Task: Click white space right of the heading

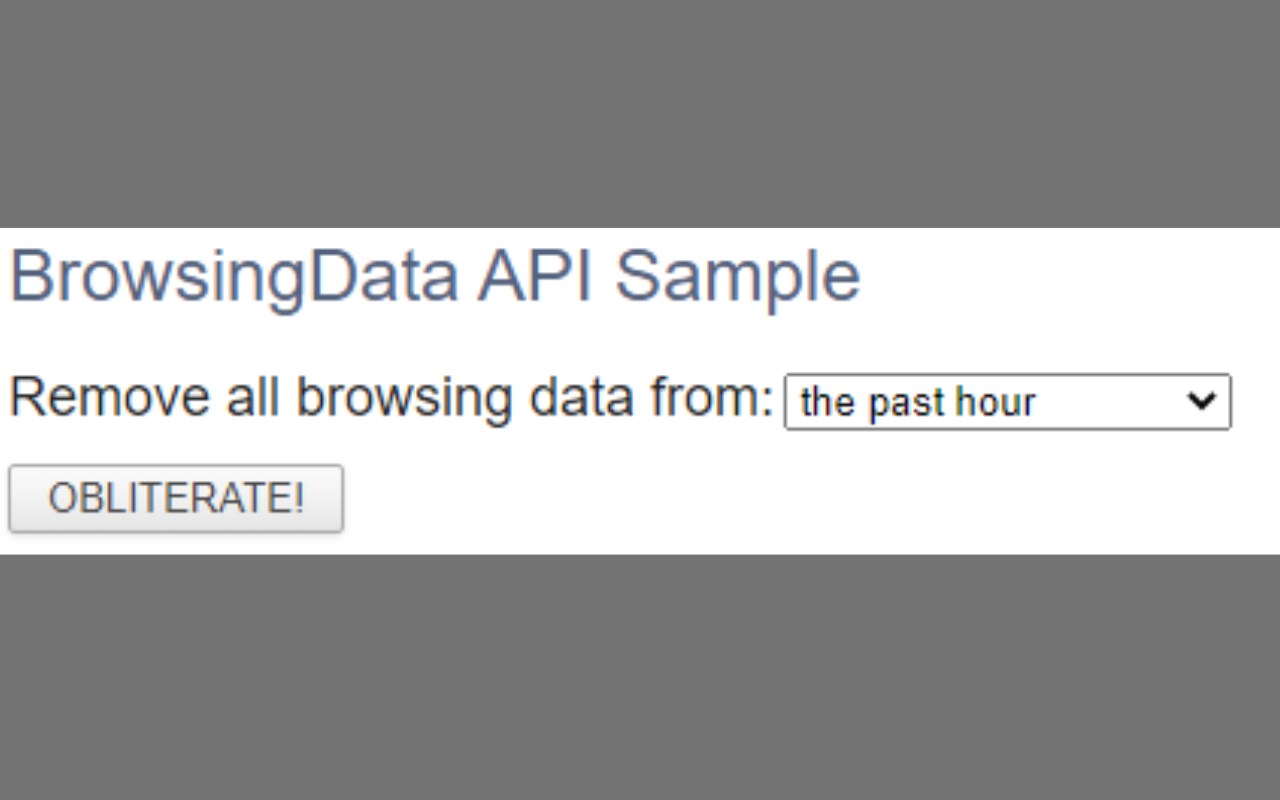Action: pos(1070,275)
